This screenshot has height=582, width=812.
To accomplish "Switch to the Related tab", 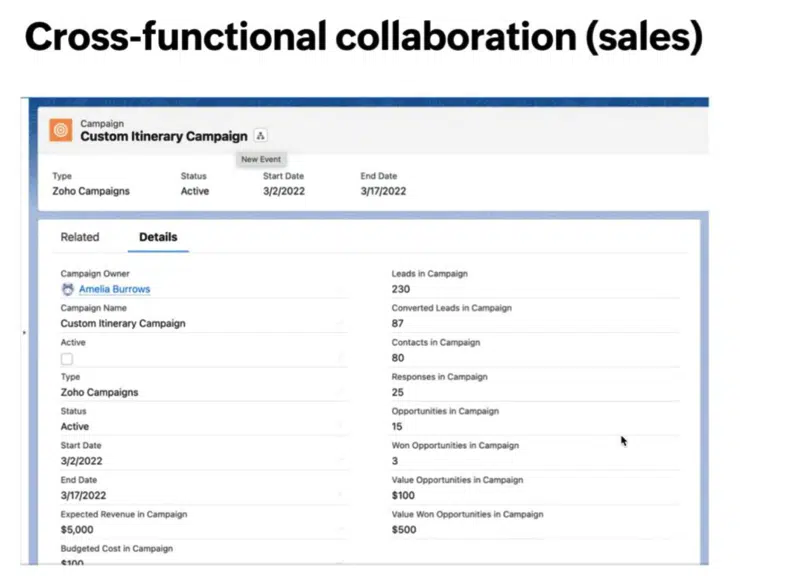I will coord(80,237).
